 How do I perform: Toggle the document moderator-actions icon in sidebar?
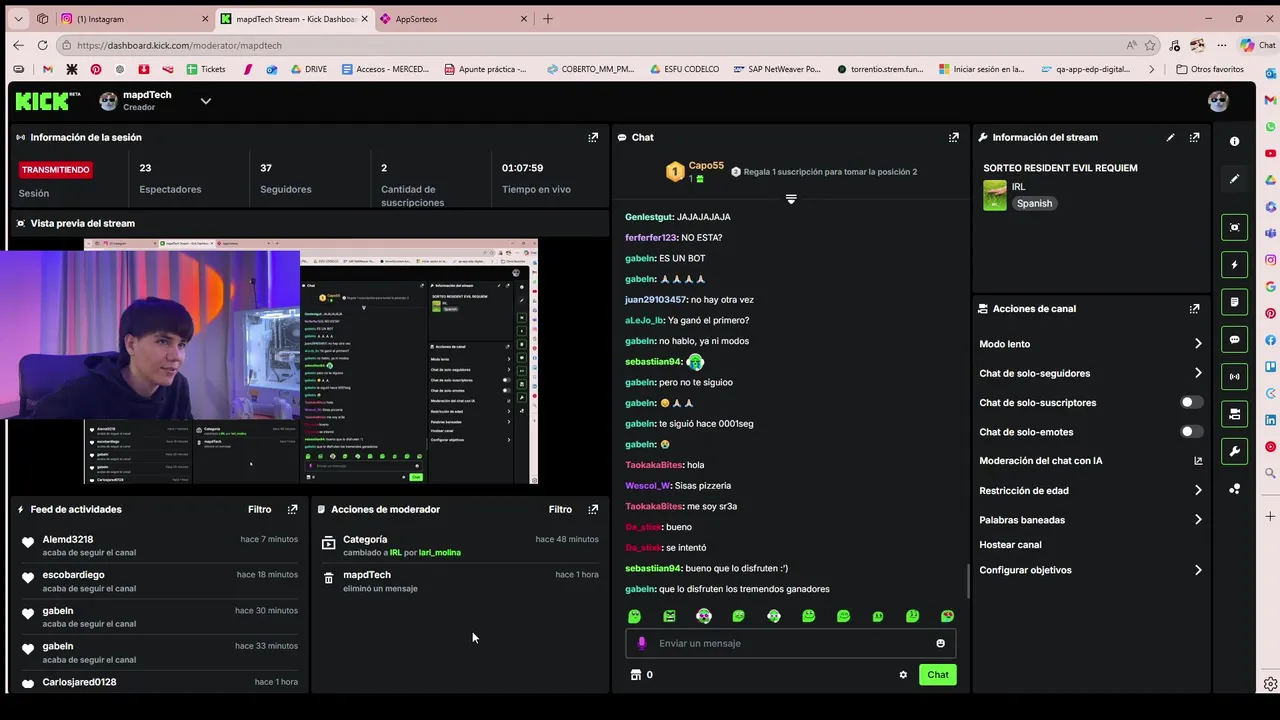(1234, 302)
